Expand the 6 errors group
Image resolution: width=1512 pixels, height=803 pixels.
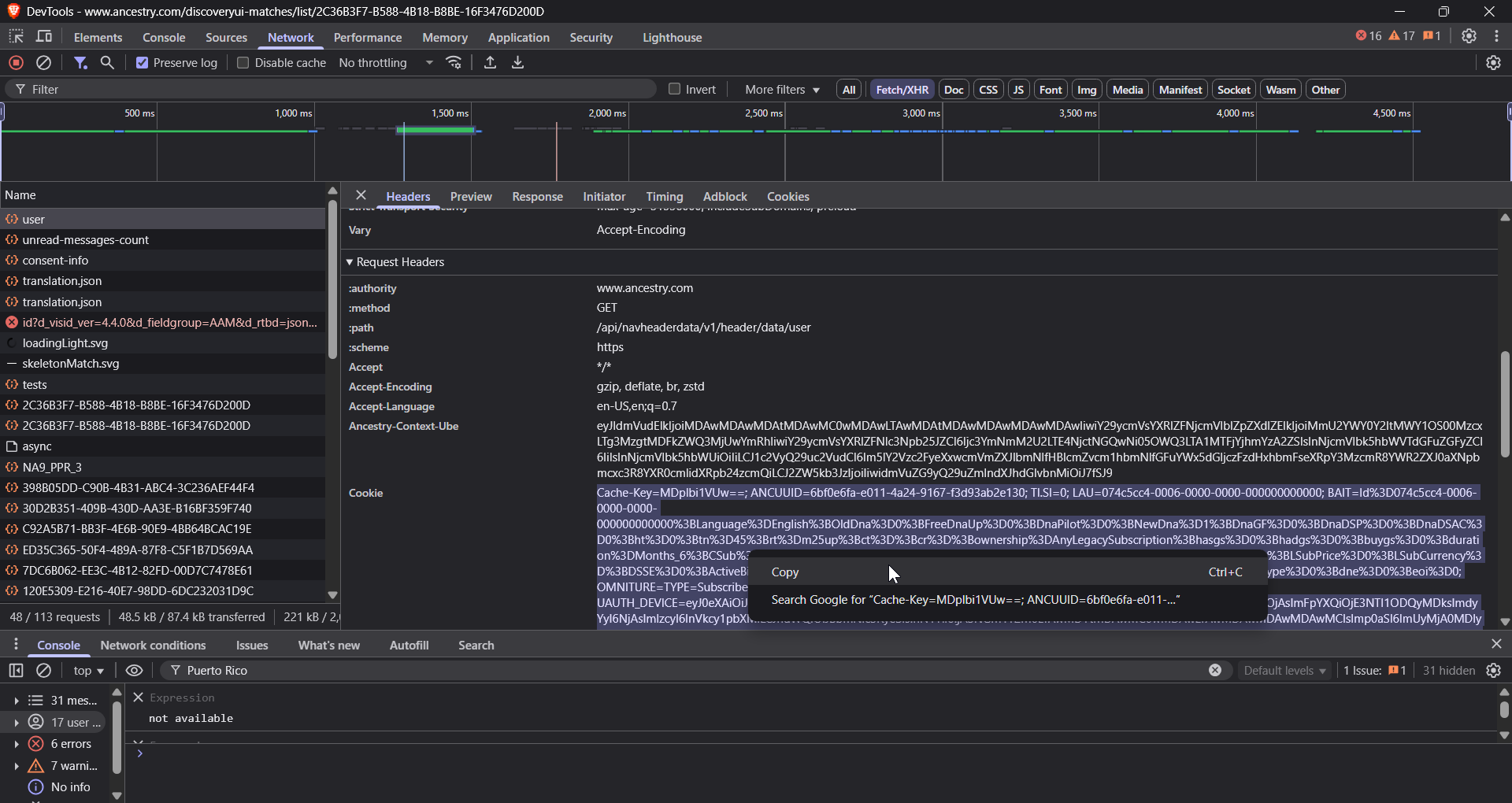tap(16, 744)
